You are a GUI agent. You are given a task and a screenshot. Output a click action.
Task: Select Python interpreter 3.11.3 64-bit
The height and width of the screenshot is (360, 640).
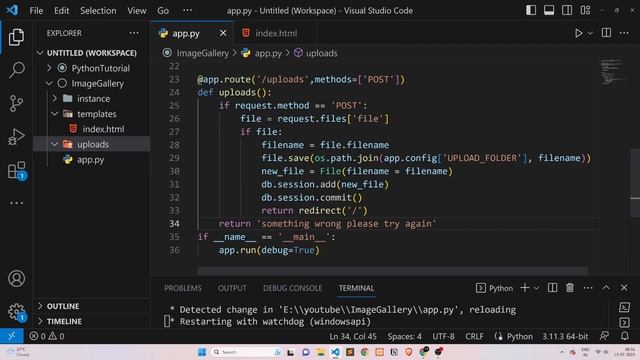(x=565, y=336)
